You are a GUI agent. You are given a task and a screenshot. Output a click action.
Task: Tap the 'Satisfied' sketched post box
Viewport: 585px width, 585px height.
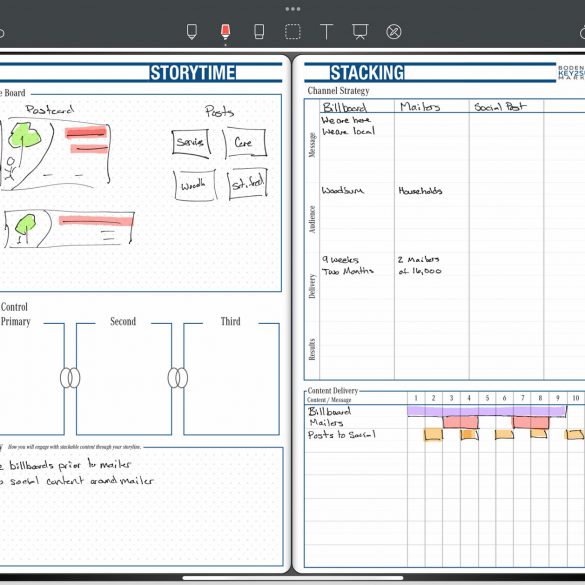point(247,183)
